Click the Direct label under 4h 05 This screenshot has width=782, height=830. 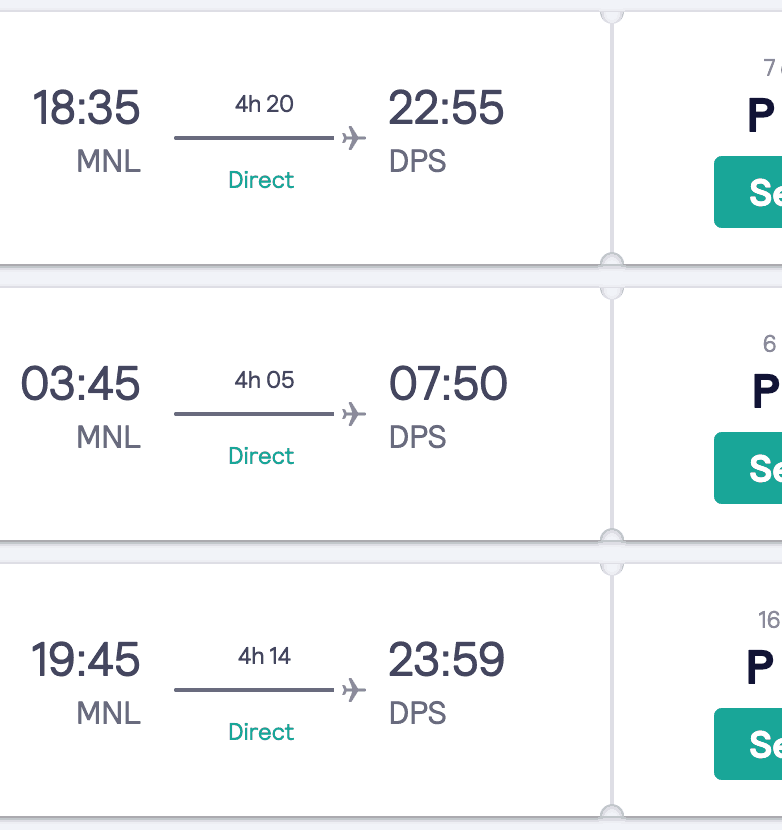[x=261, y=456]
